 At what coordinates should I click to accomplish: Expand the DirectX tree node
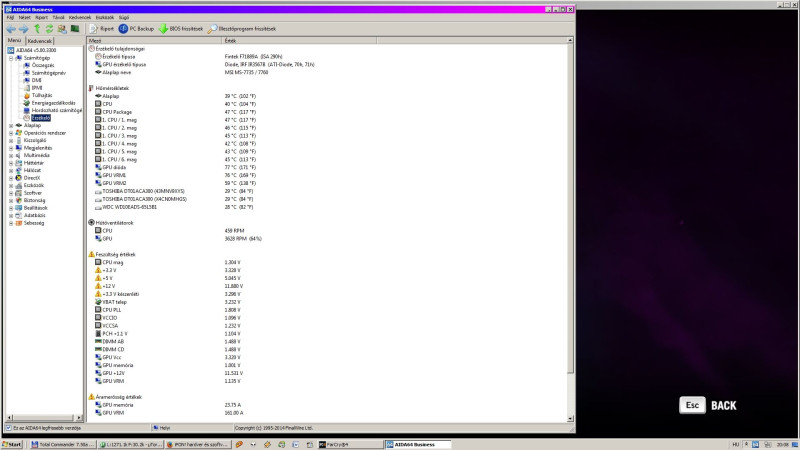point(11,178)
